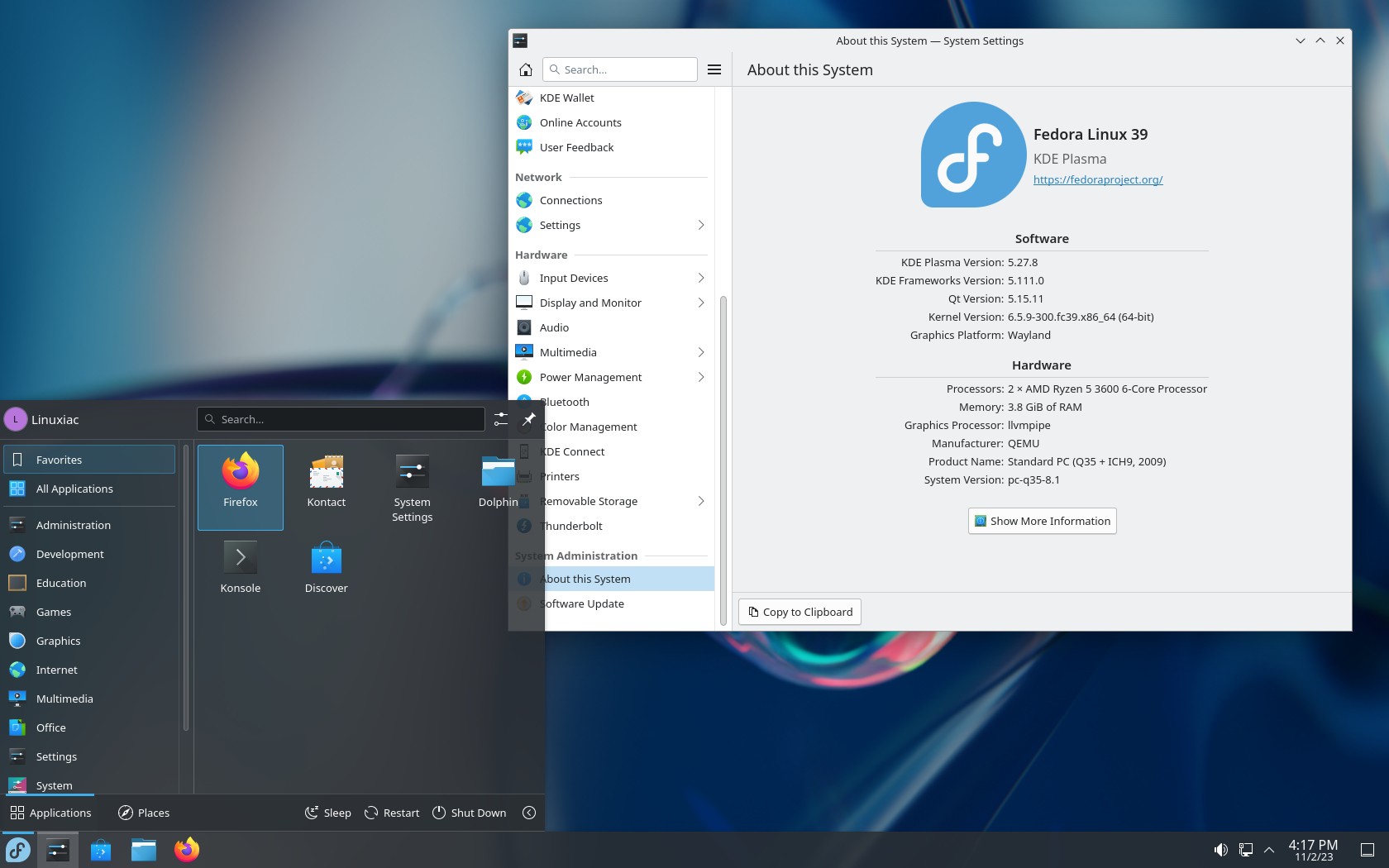
Task: Expand Display and Monitor chevron
Action: tap(700, 303)
